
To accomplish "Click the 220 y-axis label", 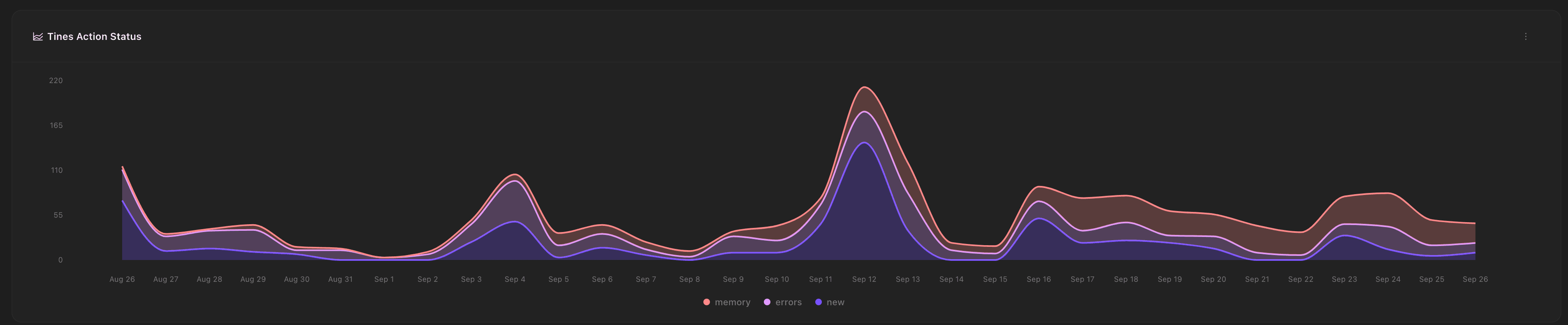I will pyautogui.click(x=56, y=81).
